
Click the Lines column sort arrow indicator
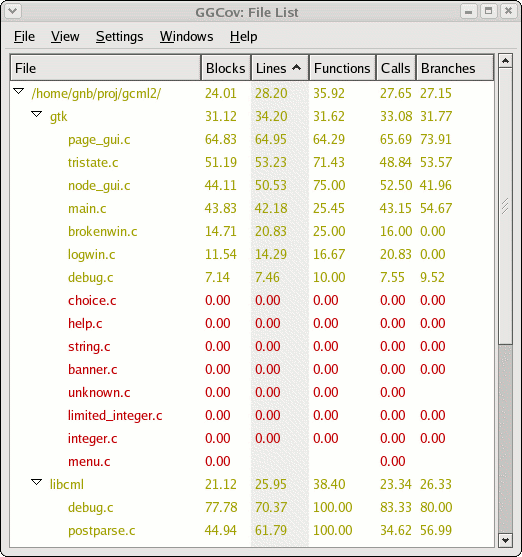(x=296, y=67)
